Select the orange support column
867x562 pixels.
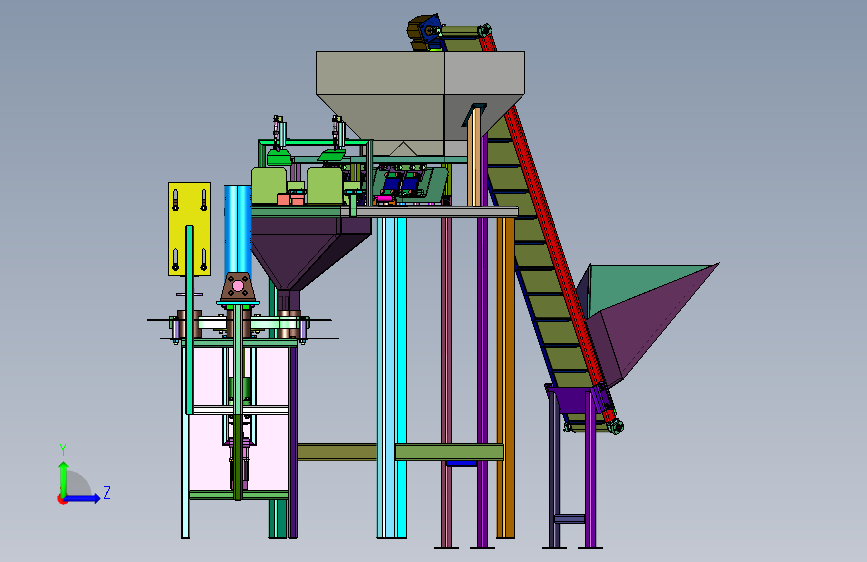(505, 377)
